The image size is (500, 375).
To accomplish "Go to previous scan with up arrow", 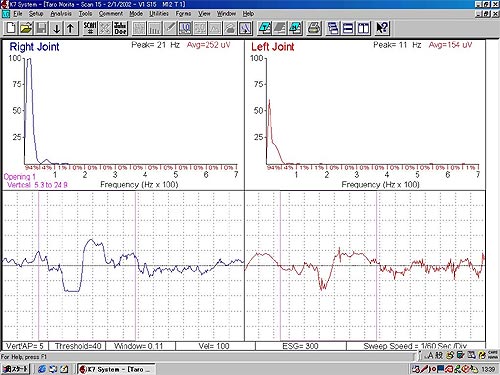I will pos(71,28).
